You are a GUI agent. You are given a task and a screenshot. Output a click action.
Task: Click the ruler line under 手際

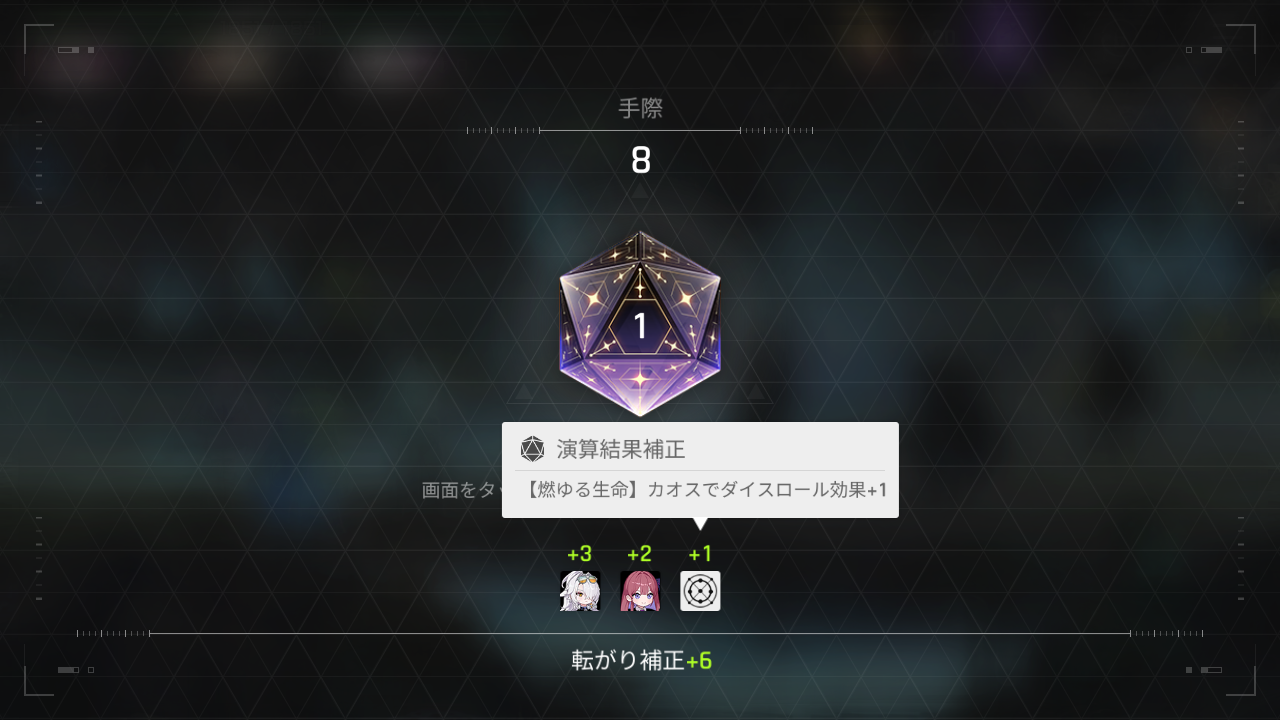pos(640,130)
